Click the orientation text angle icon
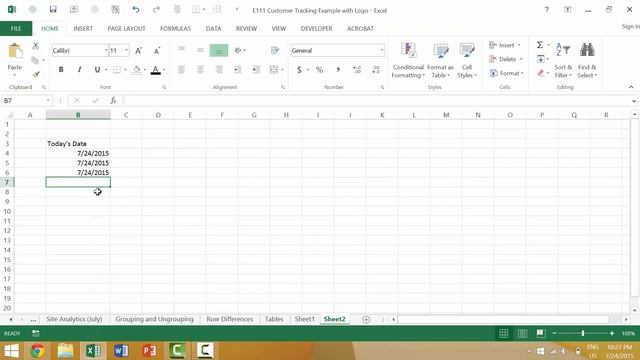The width and height of the screenshot is (640, 360). pos(238,50)
